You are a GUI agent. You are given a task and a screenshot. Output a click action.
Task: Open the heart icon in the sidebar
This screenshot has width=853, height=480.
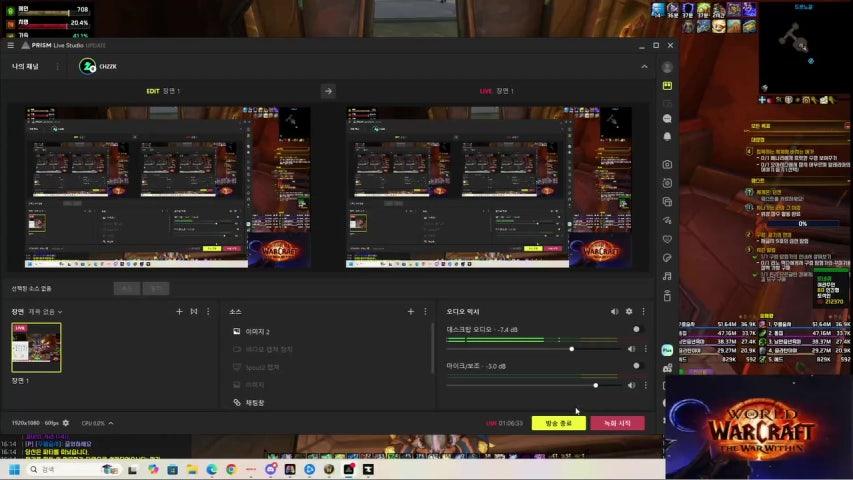pyautogui.click(x=667, y=239)
